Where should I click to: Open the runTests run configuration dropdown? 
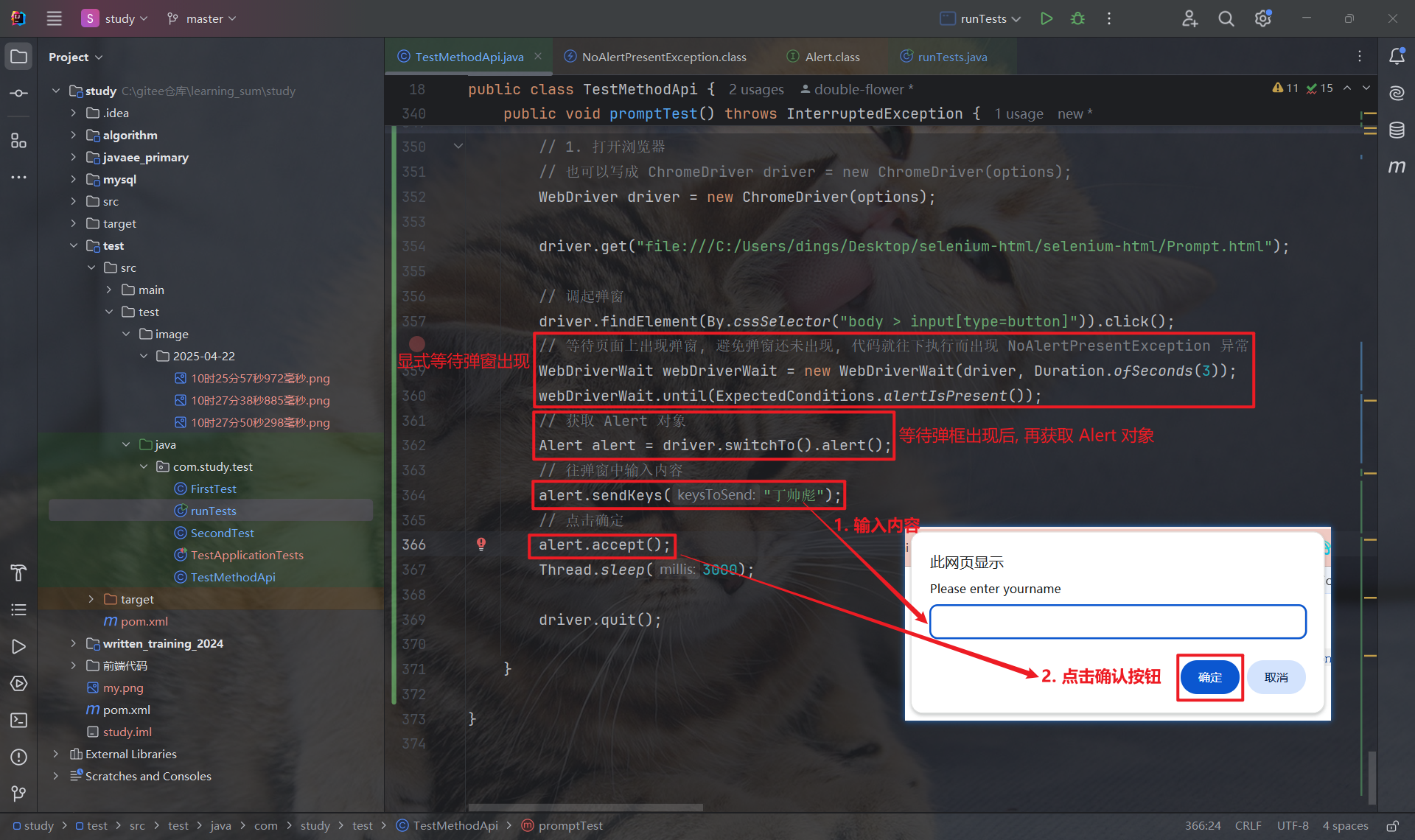[982, 18]
